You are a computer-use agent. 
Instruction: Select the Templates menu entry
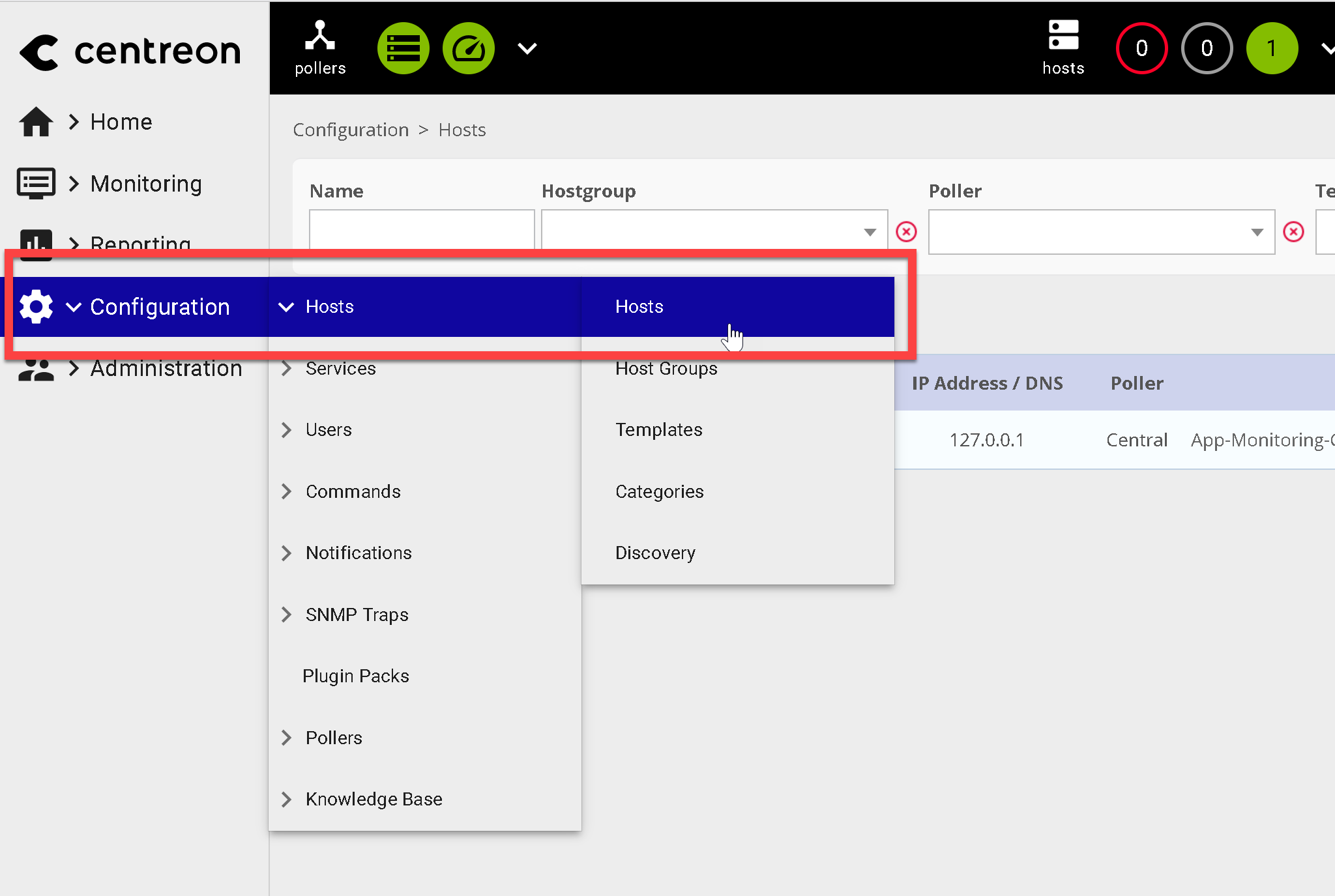[658, 429]
